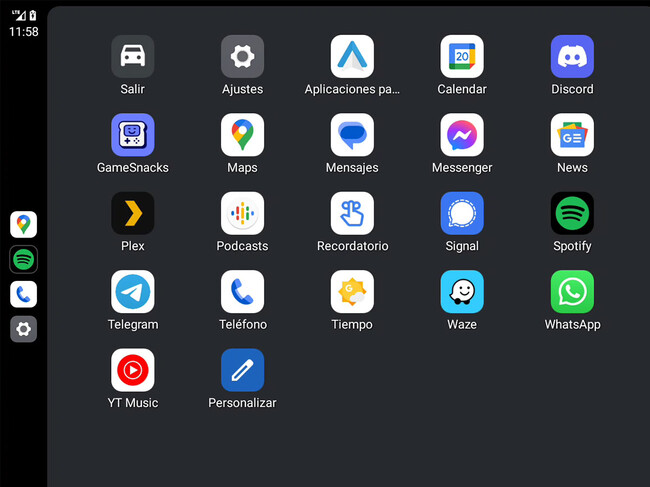Open Ajustes from the app grid
Viewport: 650px width, 487px height.
tap(243, 56)
